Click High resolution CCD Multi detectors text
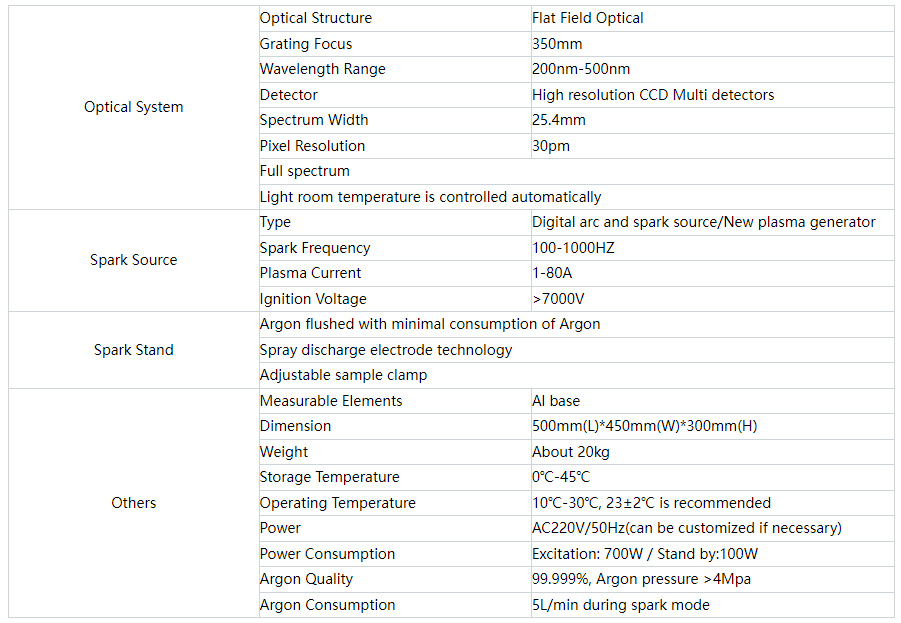The width and height of the screenshot is (901, 623). click(653, 95)
